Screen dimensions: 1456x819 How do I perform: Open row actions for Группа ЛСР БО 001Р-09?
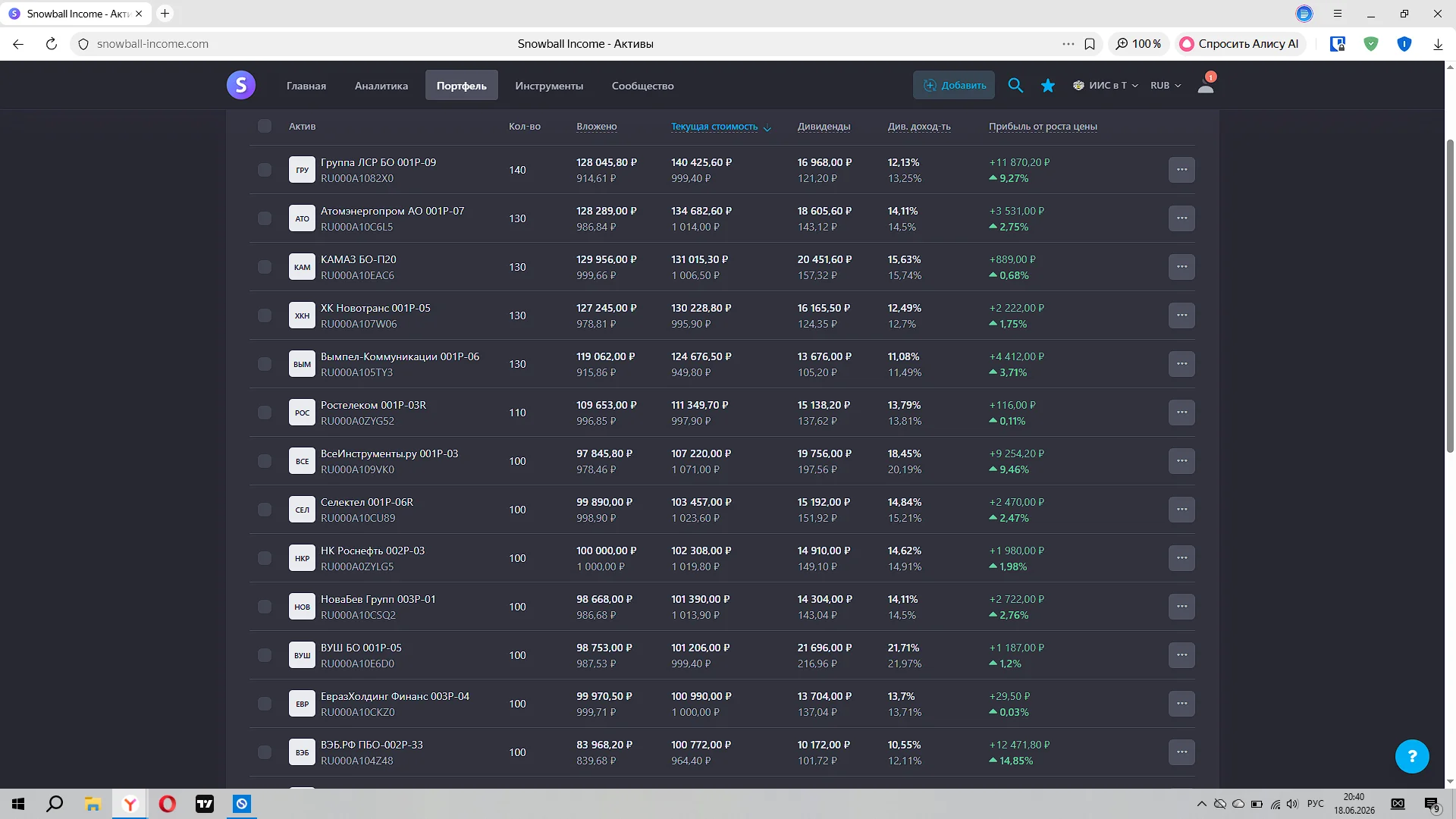point(1181,170)
